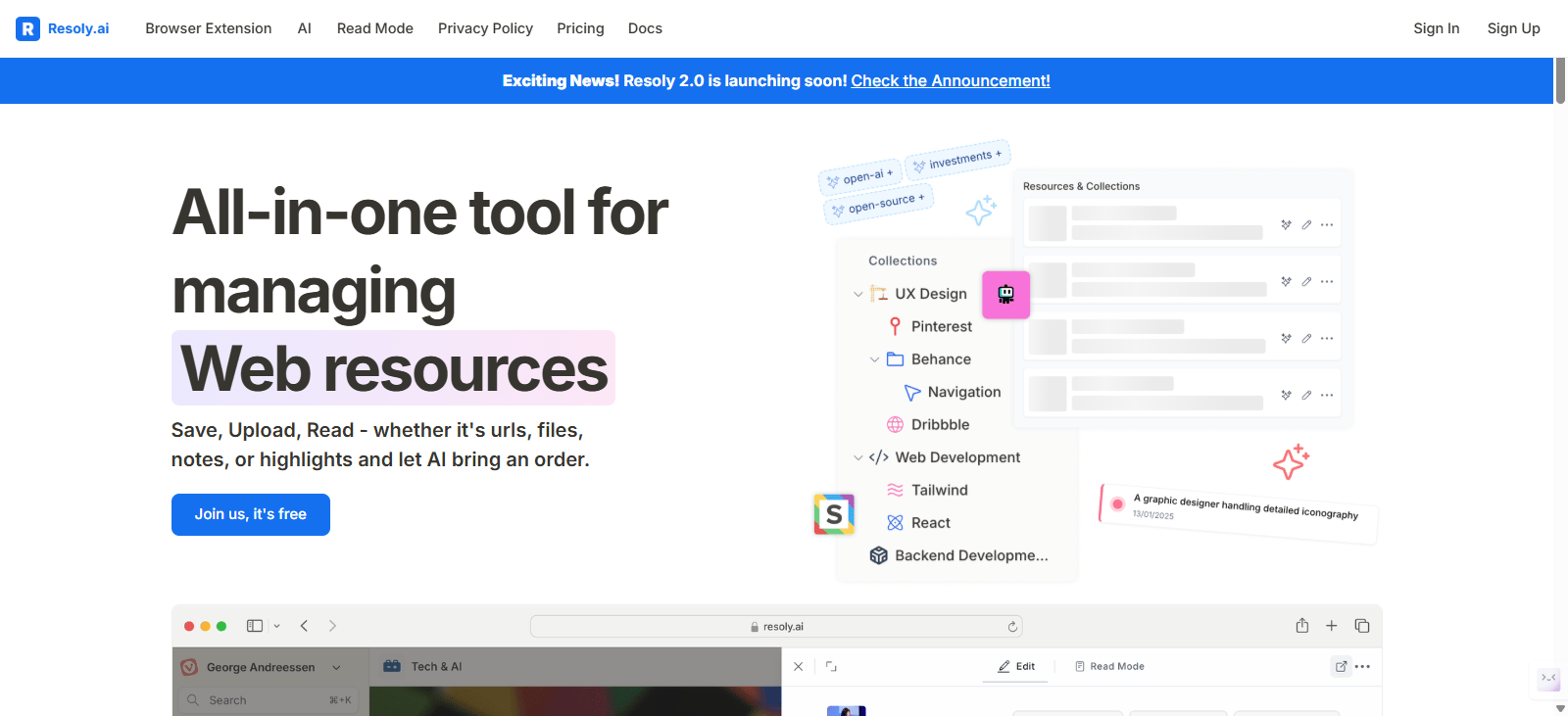Click the "Join us, it's free" button

pos(250,514)
